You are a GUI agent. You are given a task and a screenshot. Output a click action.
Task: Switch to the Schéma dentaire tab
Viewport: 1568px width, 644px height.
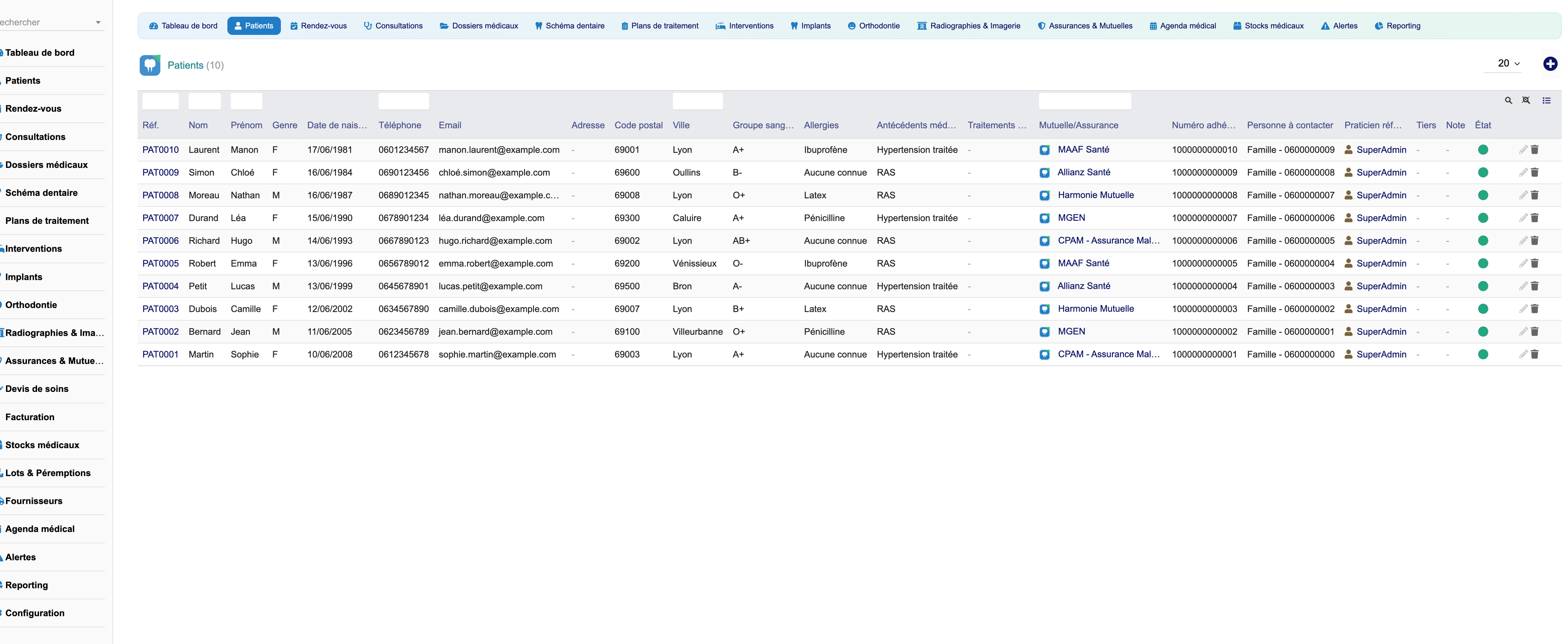pyautogui.click(x=570, y=26)
